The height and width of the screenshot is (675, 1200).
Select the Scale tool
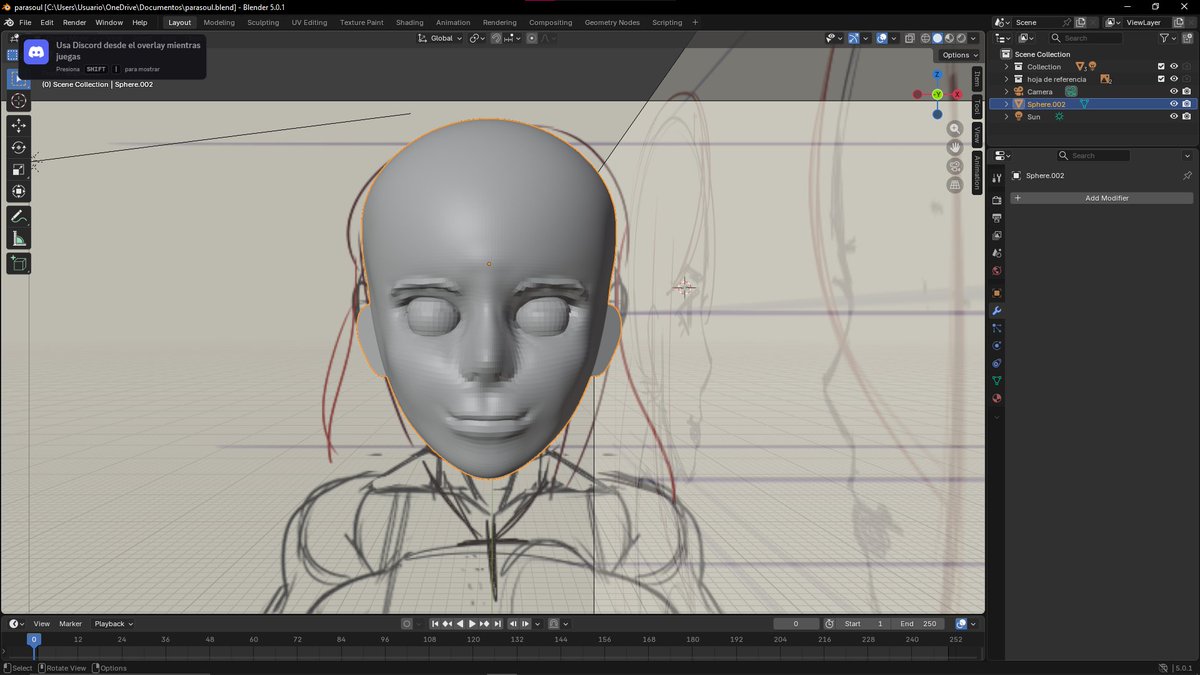tap(19, 169)
